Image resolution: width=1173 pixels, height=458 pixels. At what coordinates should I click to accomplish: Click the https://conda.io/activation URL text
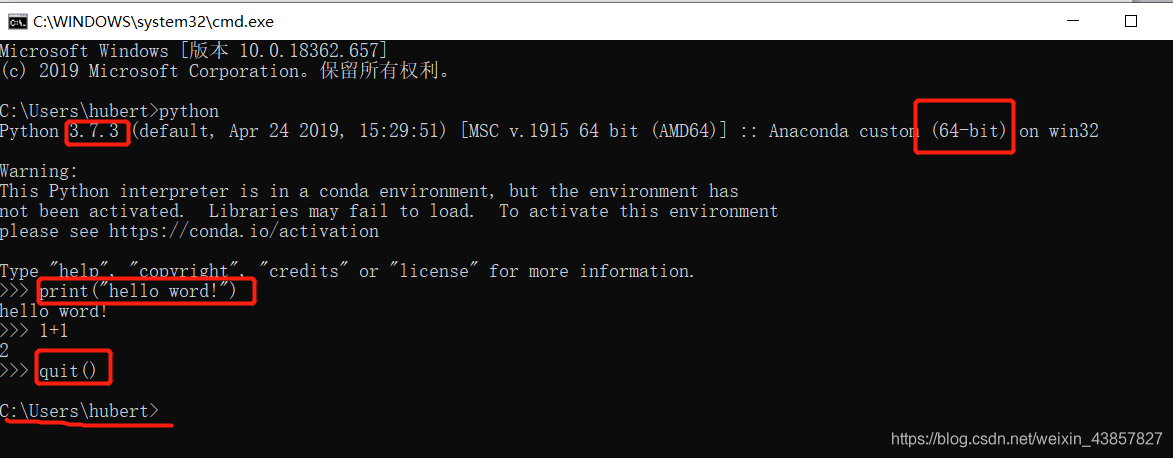click(244, 232)
